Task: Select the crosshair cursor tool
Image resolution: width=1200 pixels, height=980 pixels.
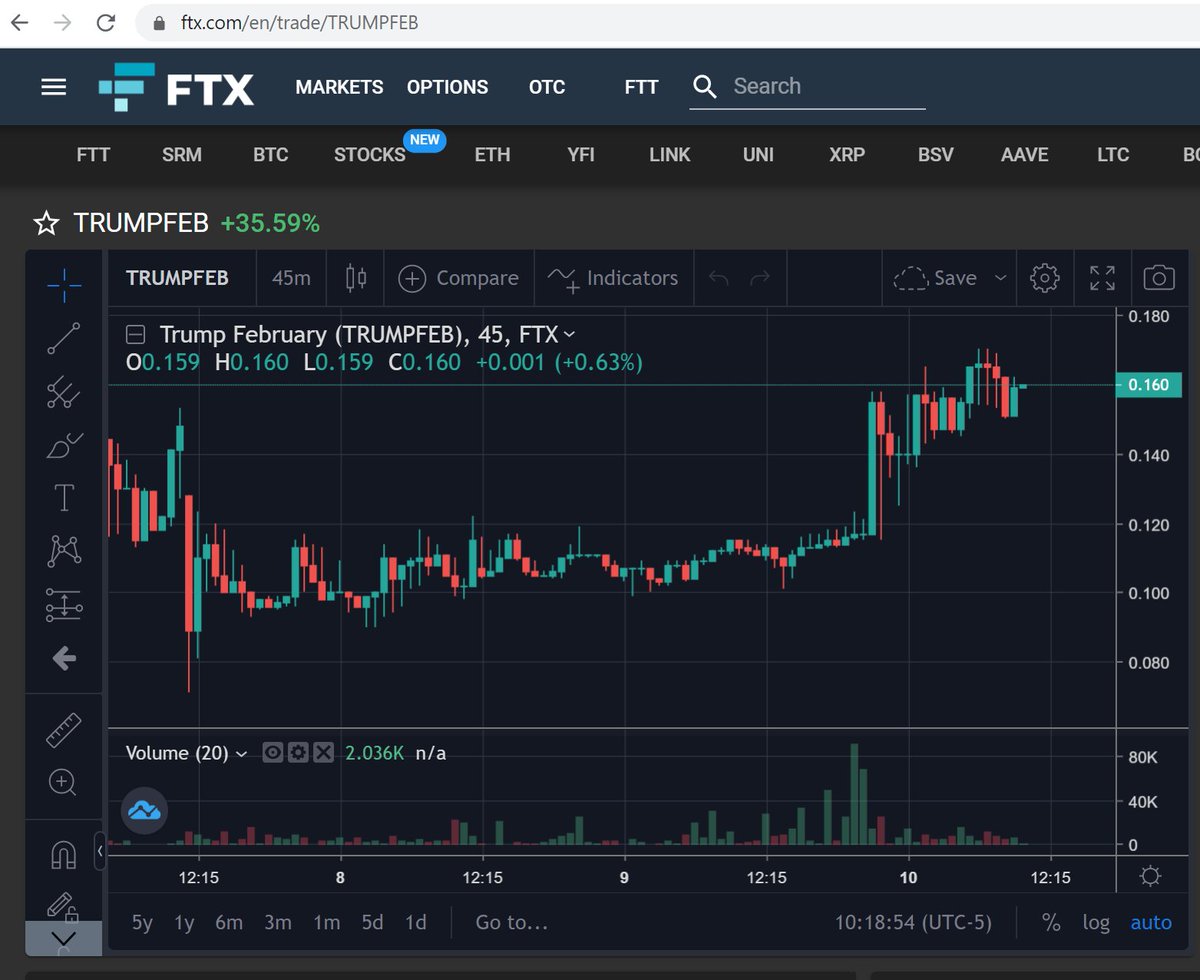Action: pos(63,286)
